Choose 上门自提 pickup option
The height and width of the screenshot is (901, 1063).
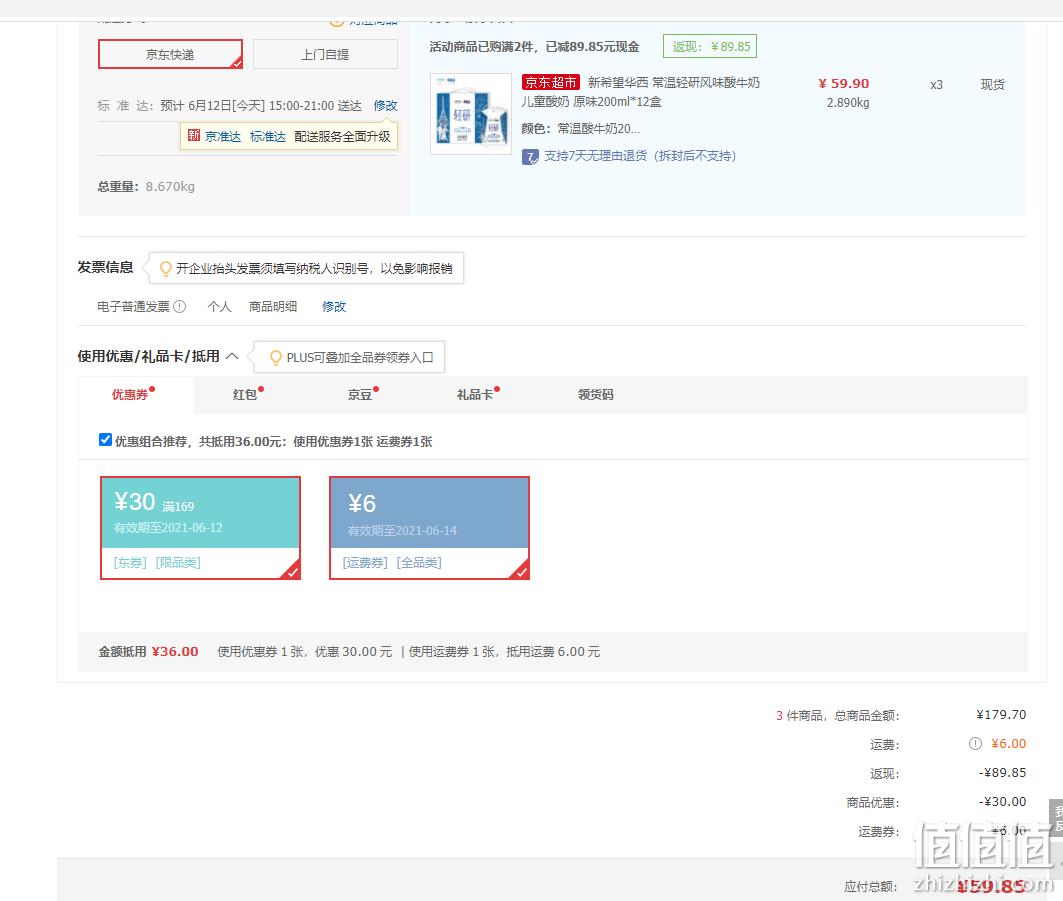pyautogui.click(x=325, y=54)
